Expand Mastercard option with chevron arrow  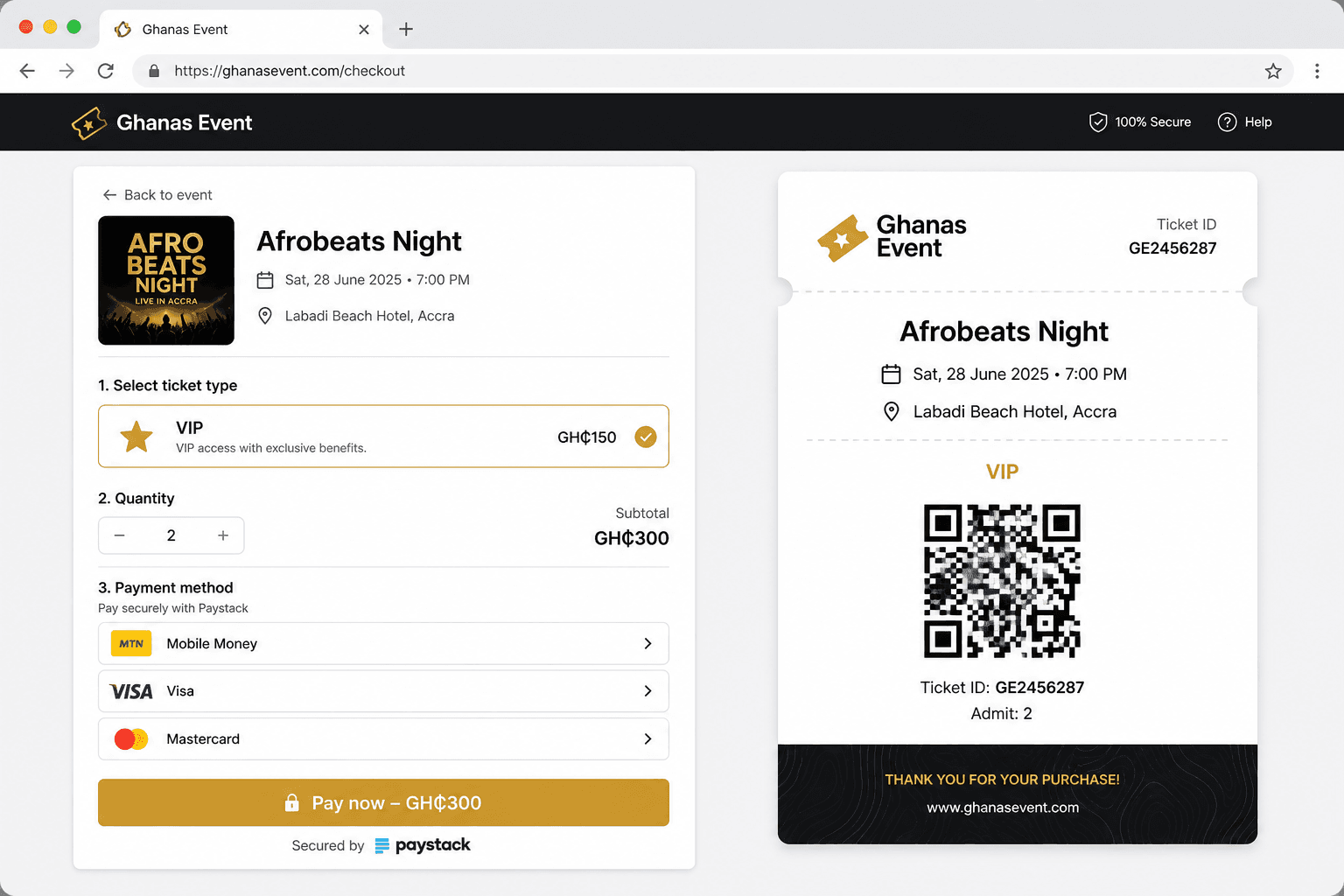click(x=647, y=739)
